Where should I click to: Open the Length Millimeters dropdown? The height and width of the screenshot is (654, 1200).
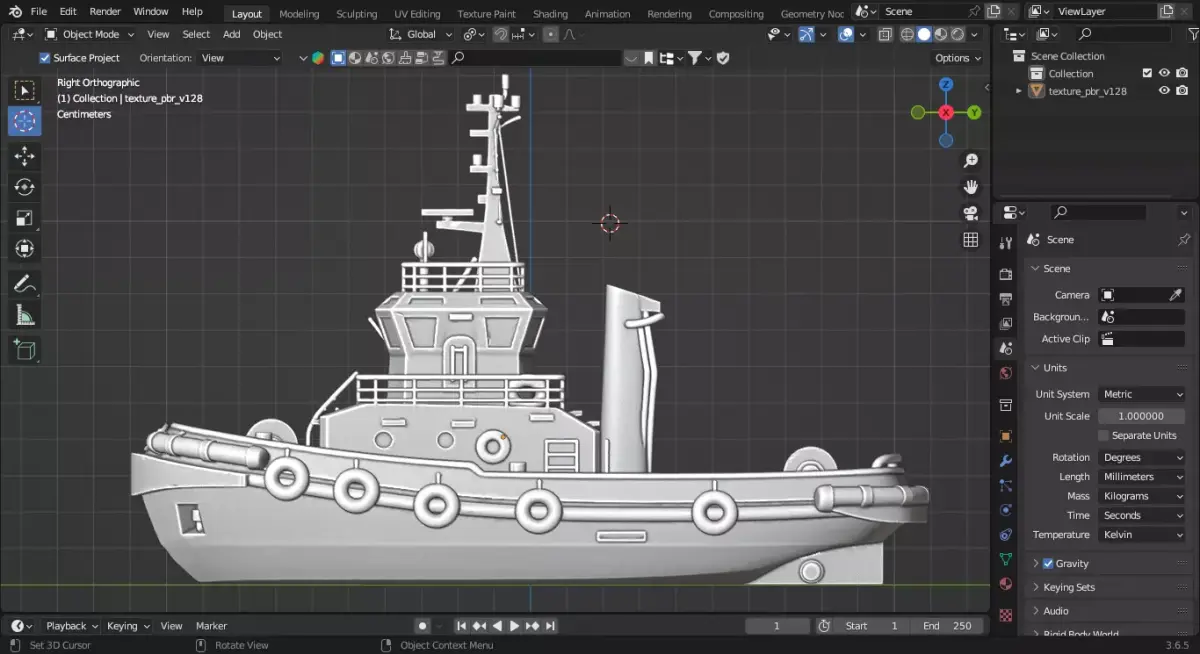[1142, 477]
